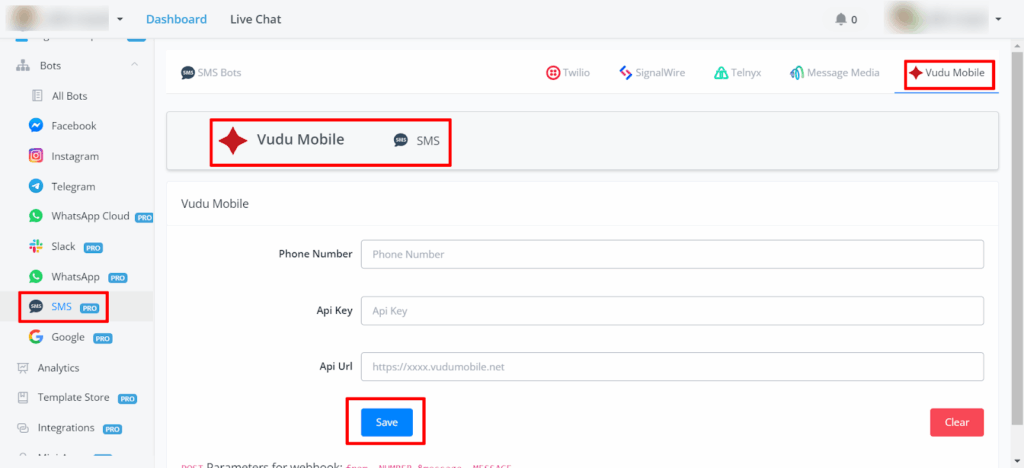Open the account dropdown at top left
Screen dimensions: 1024x468
pyautogui.click(x=120, y=19)
